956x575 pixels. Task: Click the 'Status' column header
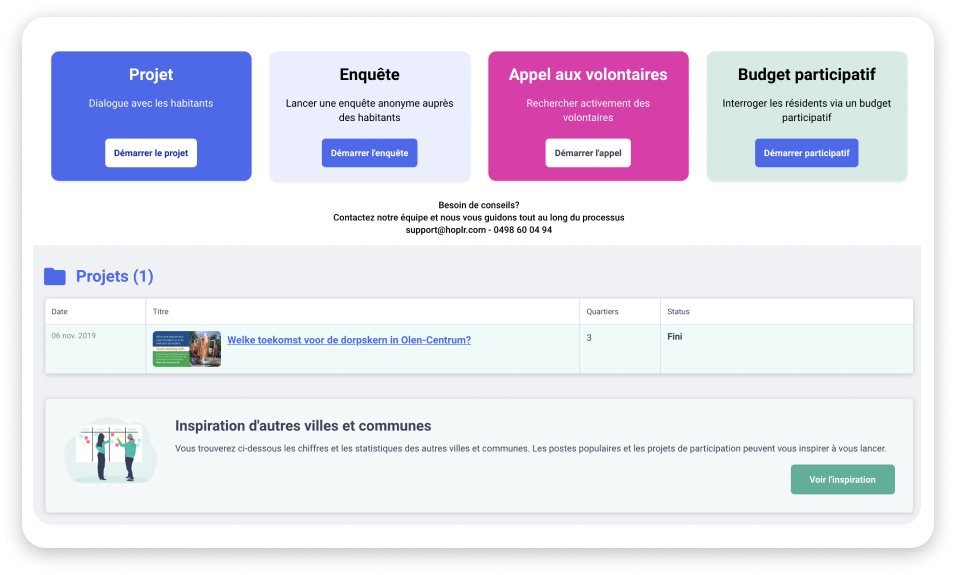pos(678,312)
